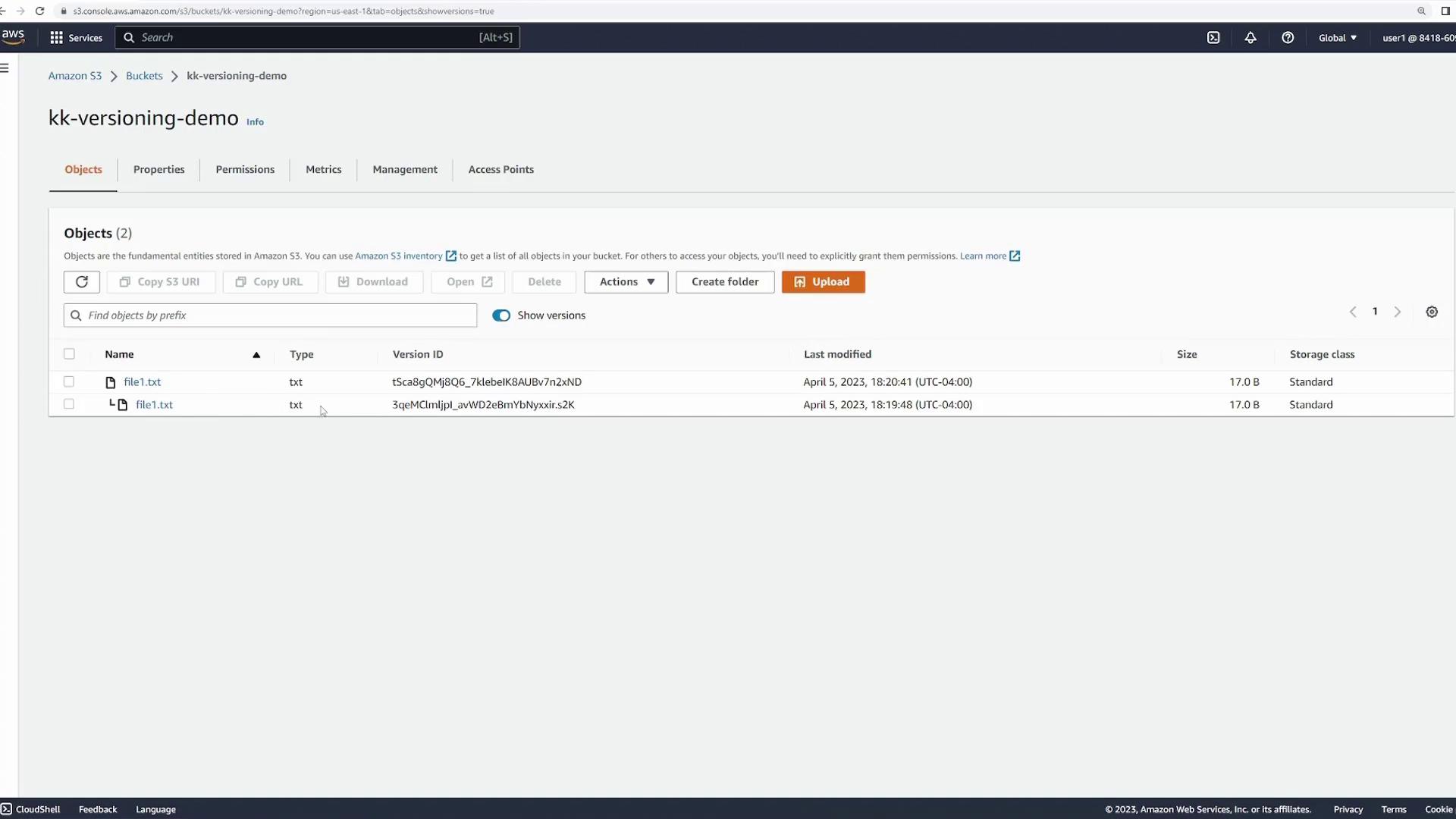
Task: Open the Services grid menu icon
Action: (56, 38)
